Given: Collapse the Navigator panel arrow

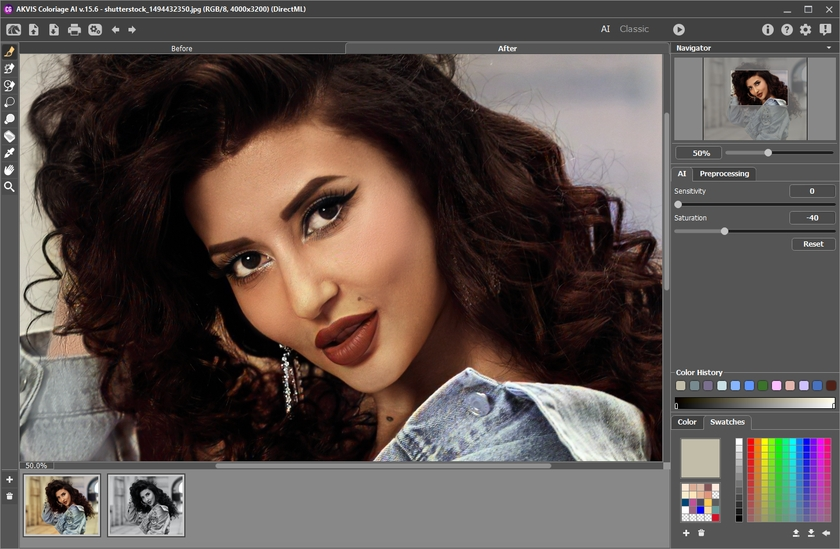Looking at the screenshot, I should tap(828, 48).
